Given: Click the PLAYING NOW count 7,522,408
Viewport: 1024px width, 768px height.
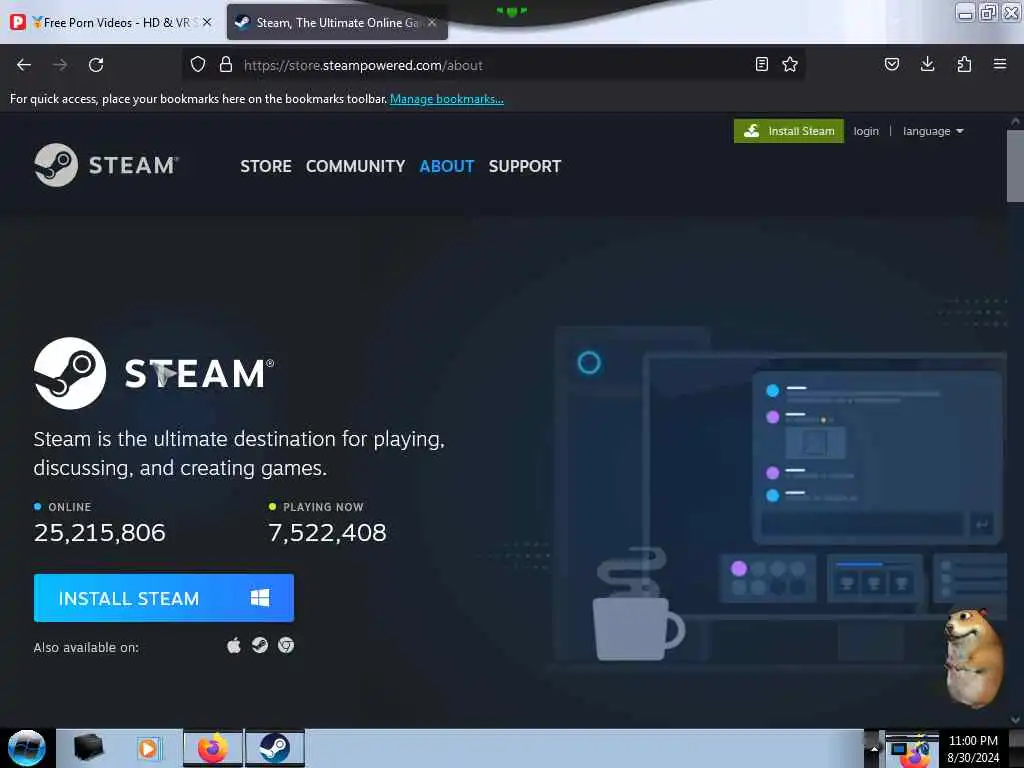Looking at the screenshot, I should (x=328, y=533).
